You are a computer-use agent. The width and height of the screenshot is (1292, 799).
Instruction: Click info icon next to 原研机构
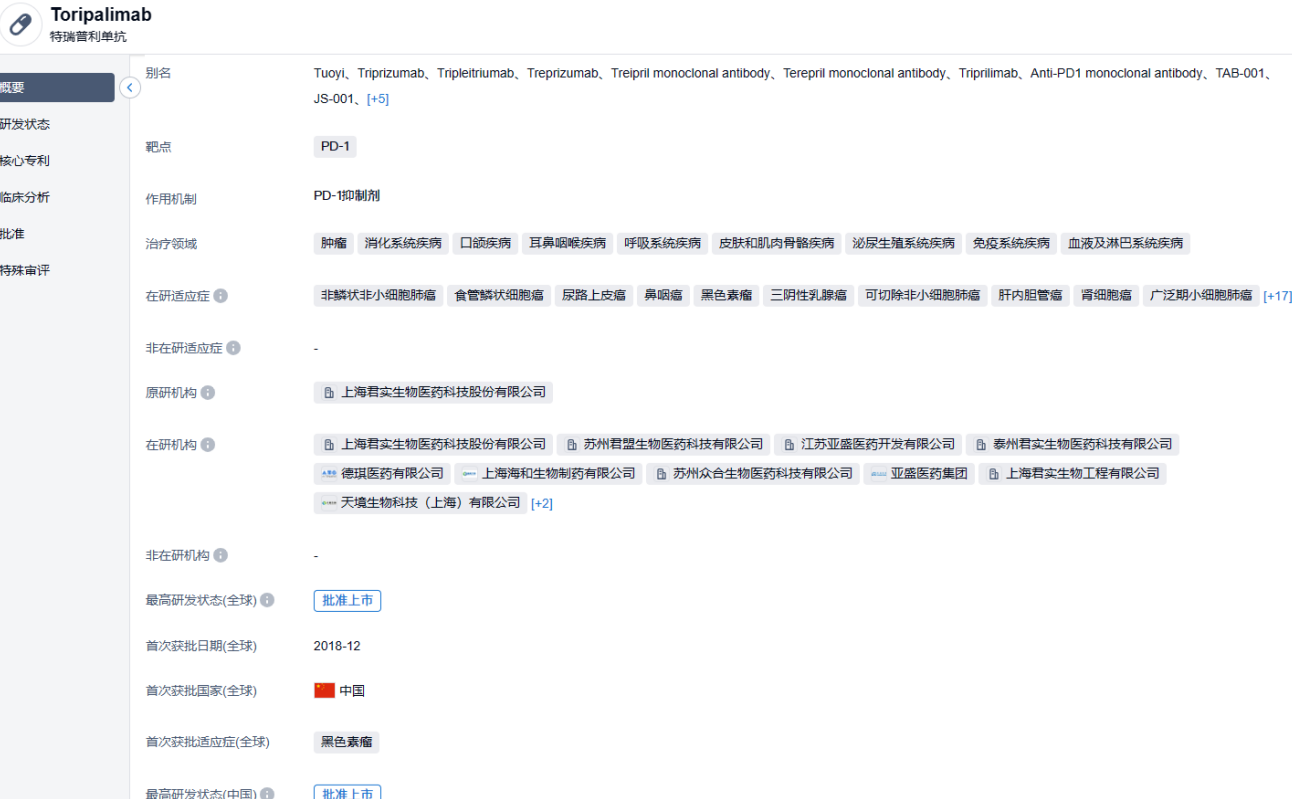pos(208,393)
